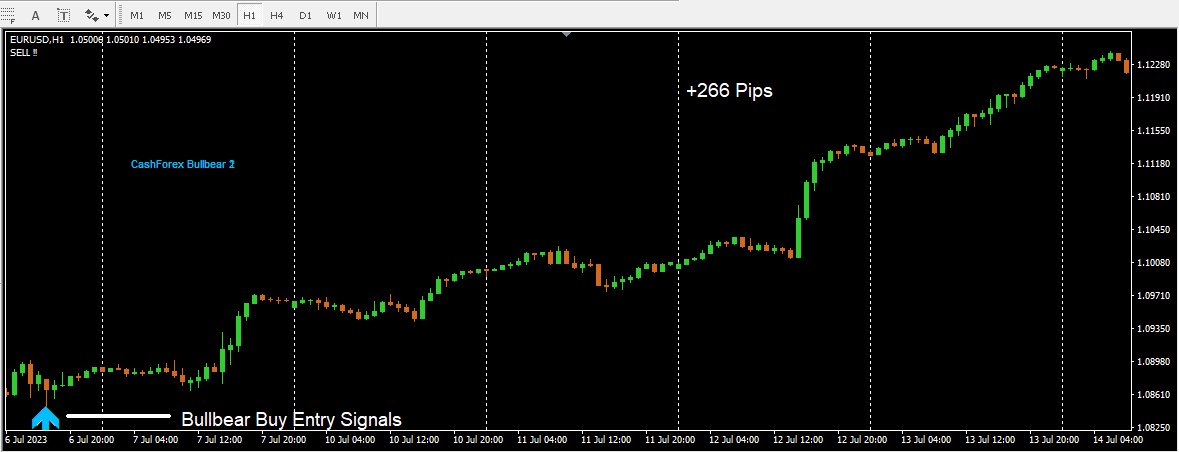This screenshot has height=452, width=1179.
Task: Switch chart to W1 weekly timeframe
Action: coord(334,15)
